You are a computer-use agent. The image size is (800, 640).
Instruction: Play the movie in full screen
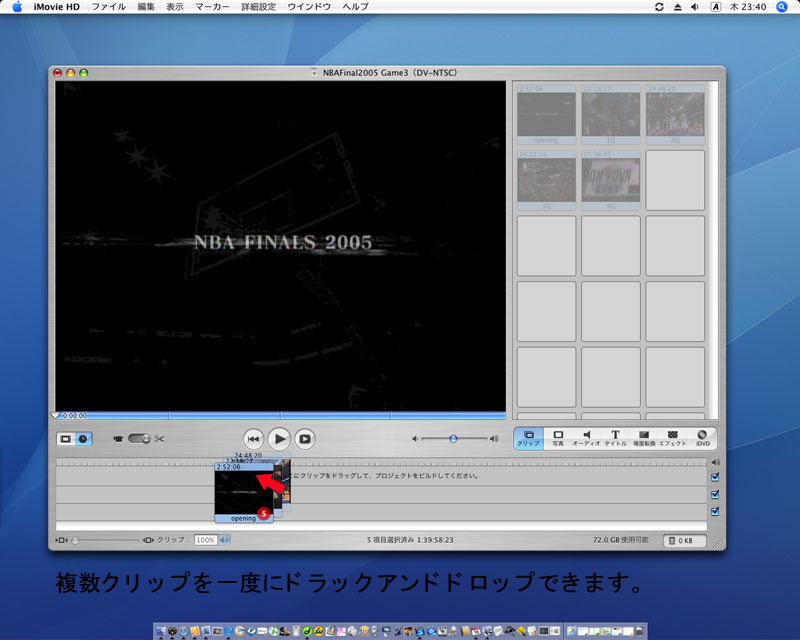(x=305, y=438)
